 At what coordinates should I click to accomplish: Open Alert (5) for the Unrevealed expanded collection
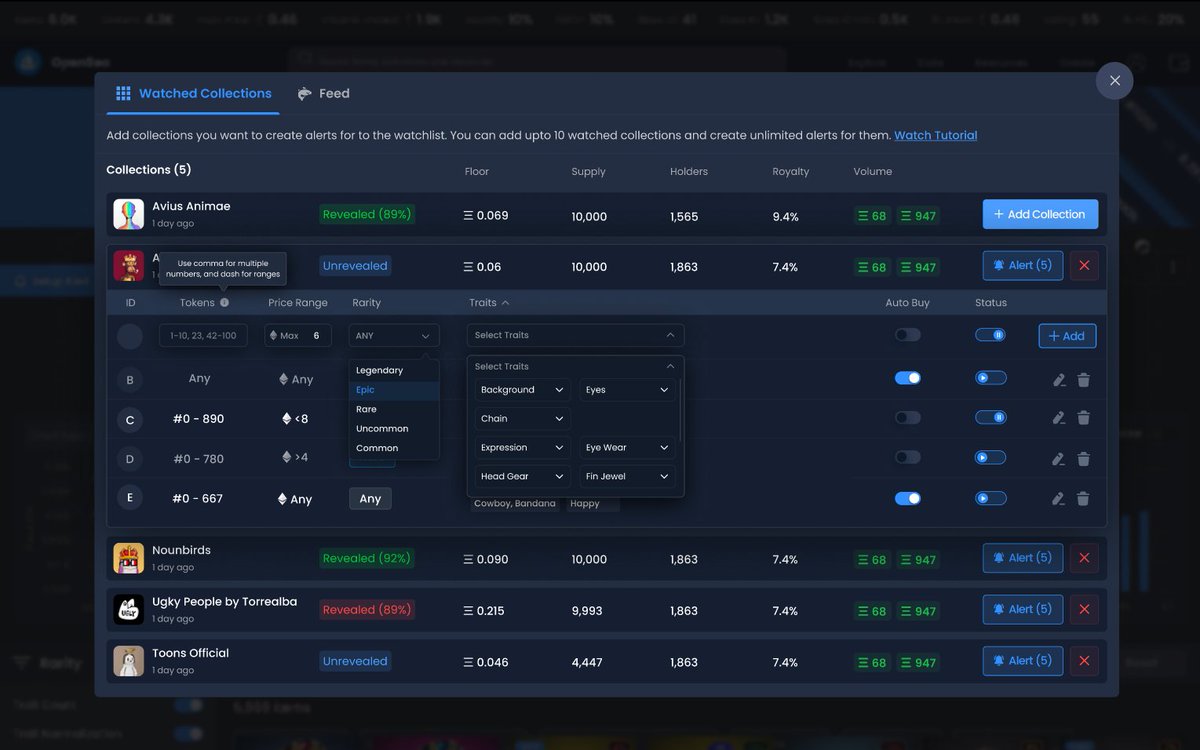coord(1023,265)
